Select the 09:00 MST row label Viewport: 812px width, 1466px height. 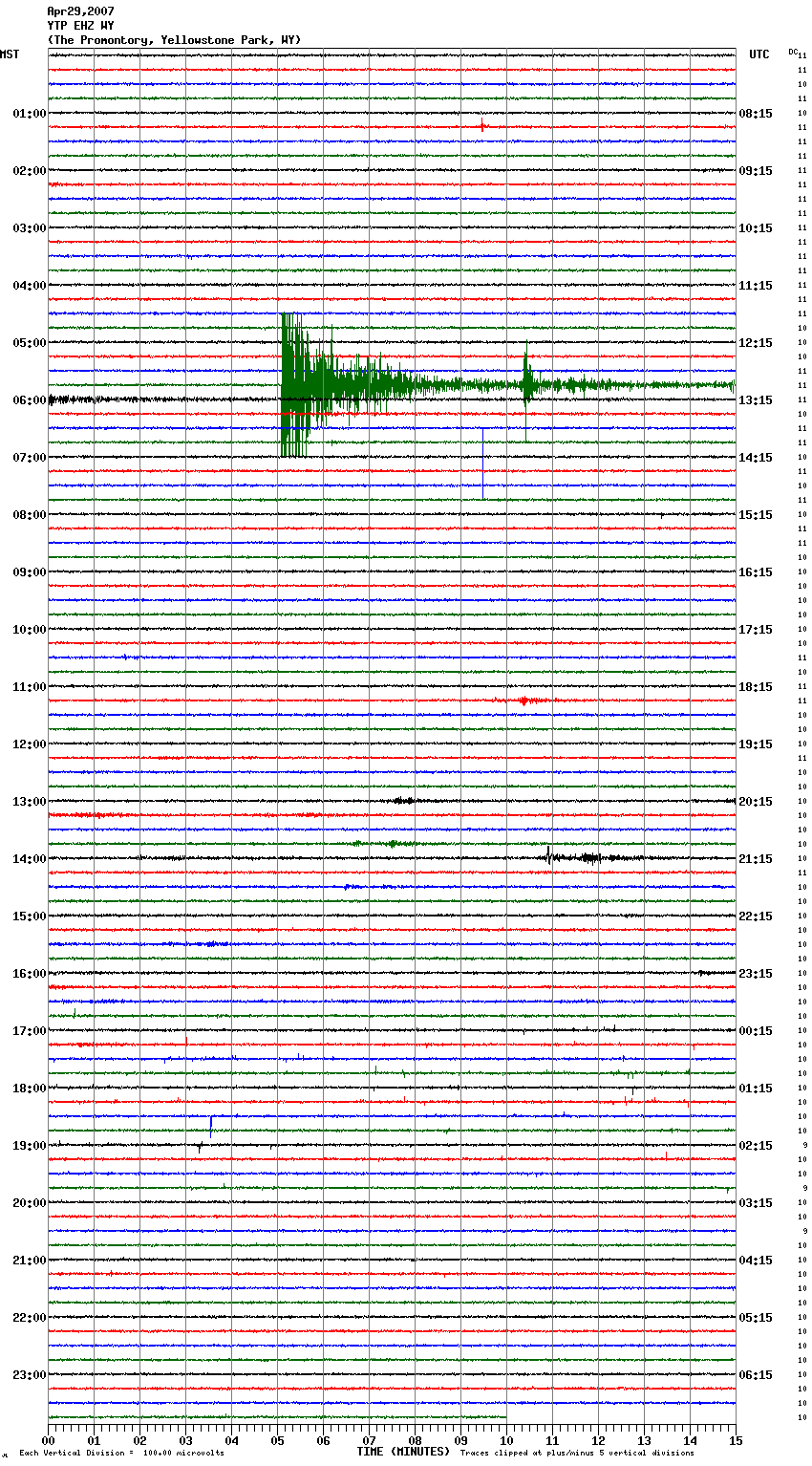tap(30, 572)
